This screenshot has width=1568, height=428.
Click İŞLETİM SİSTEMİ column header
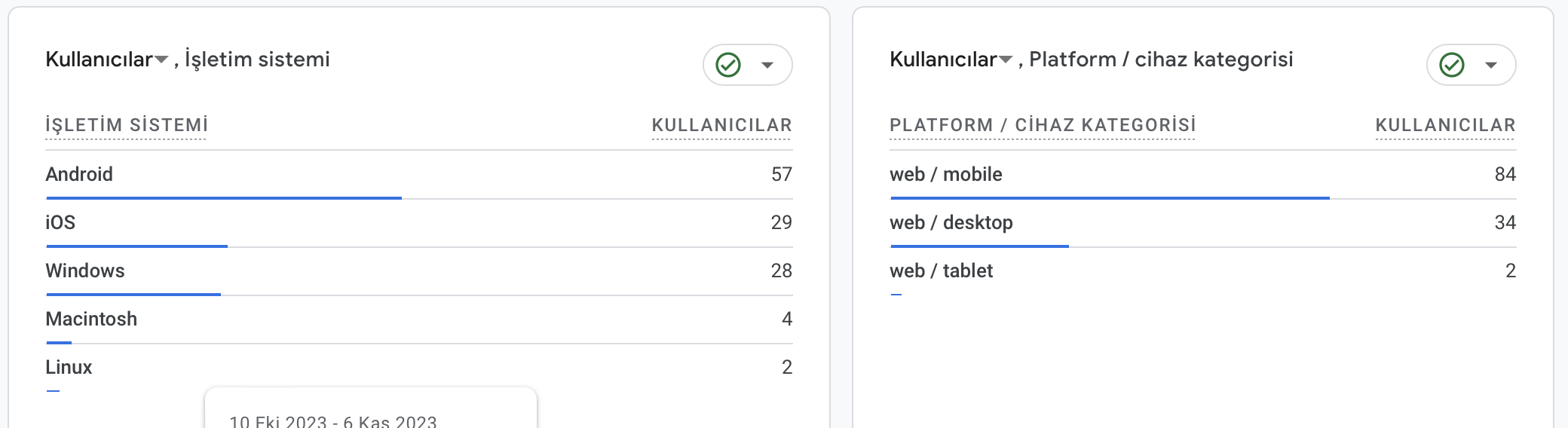coord(127,125)
